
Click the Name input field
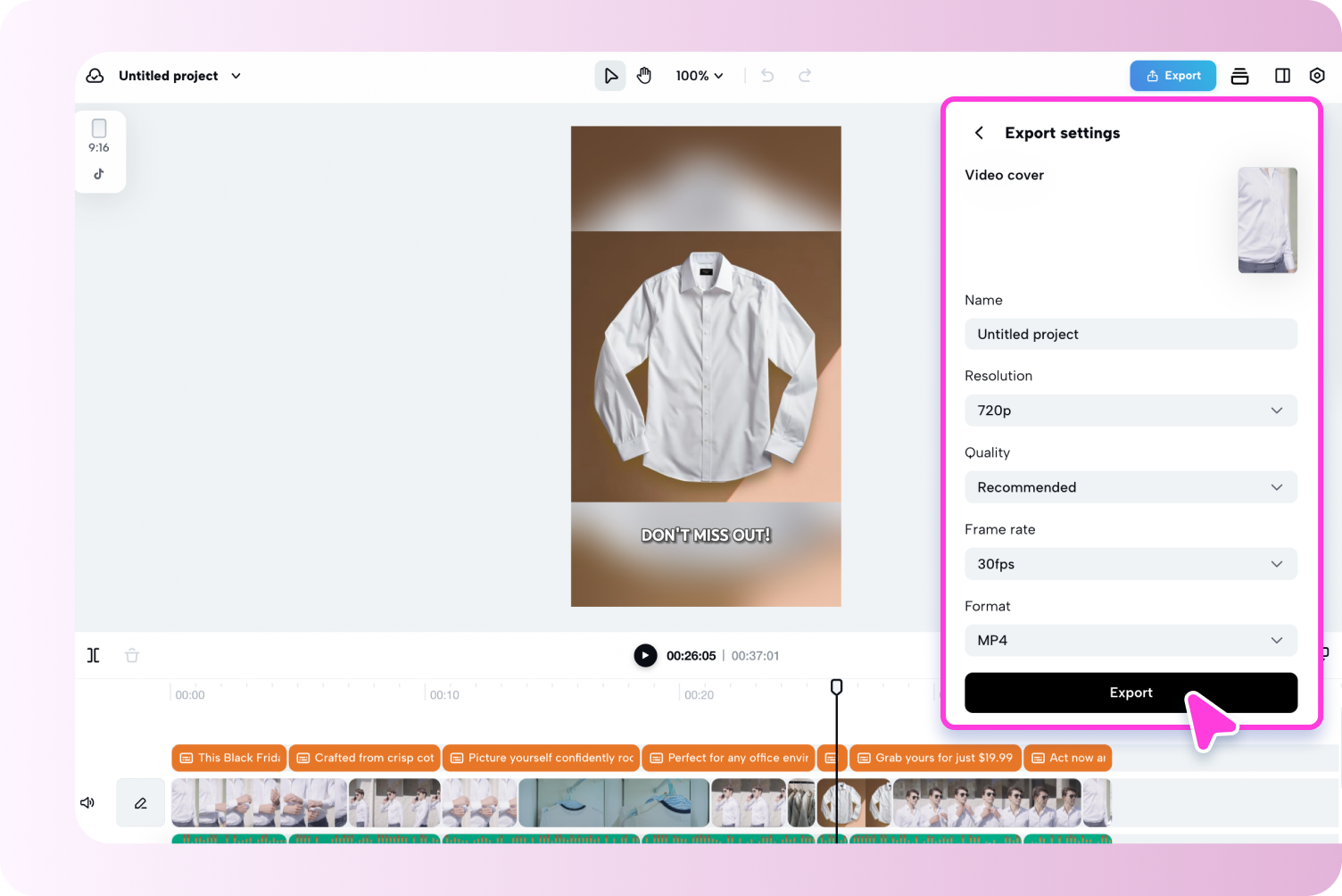click(1131, 334)
